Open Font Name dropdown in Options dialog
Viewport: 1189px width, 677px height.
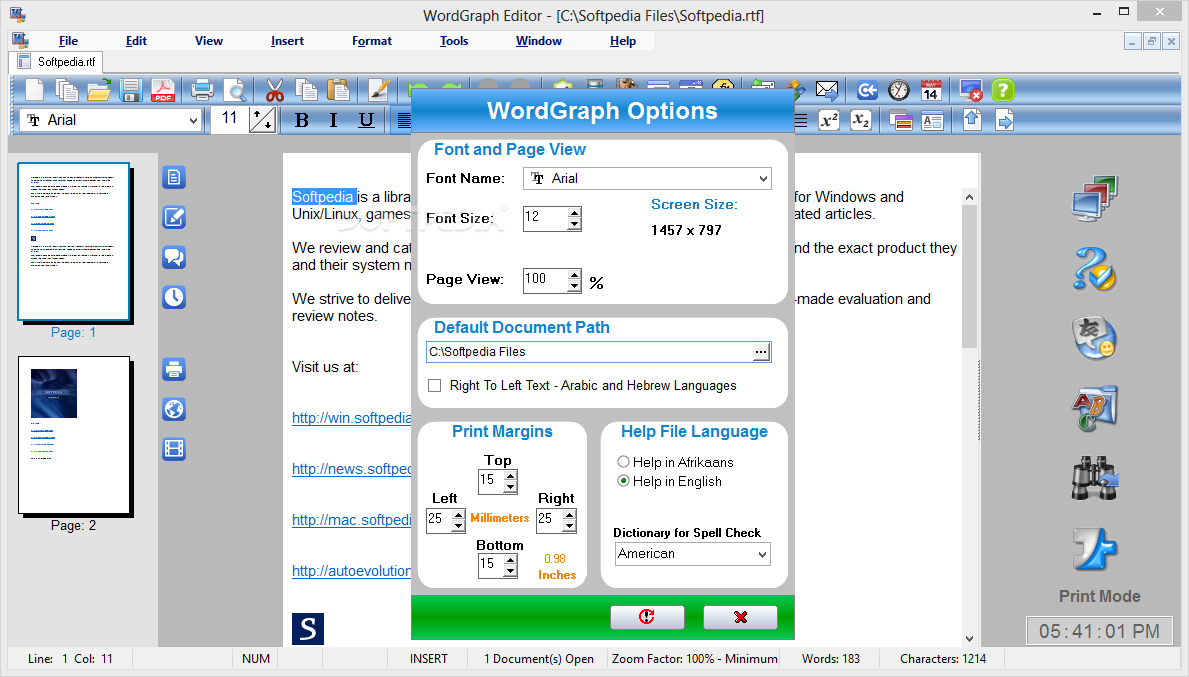point(763,179)
